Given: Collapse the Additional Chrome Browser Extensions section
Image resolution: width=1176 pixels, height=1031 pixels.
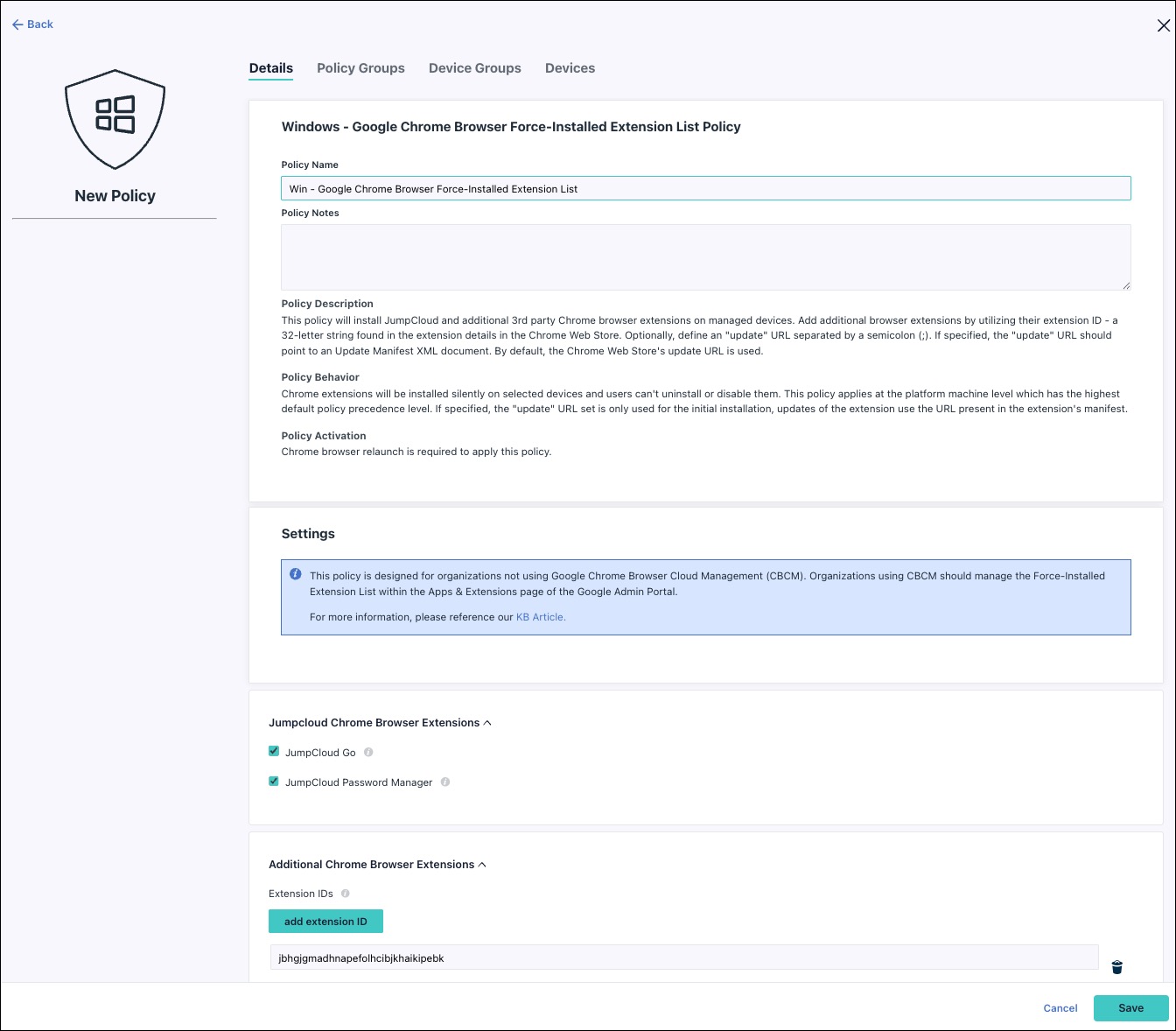Looking at the screenshot, I should 482,865.
